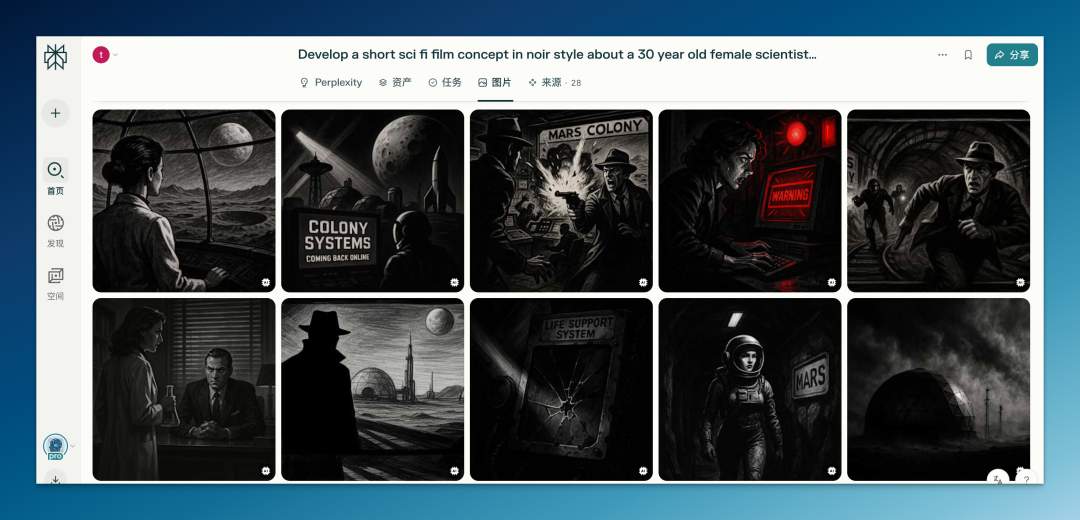The height and width of the screenshot is (520, 1080).
Task: Click the download icon in the sidebar
Action: 55,479
